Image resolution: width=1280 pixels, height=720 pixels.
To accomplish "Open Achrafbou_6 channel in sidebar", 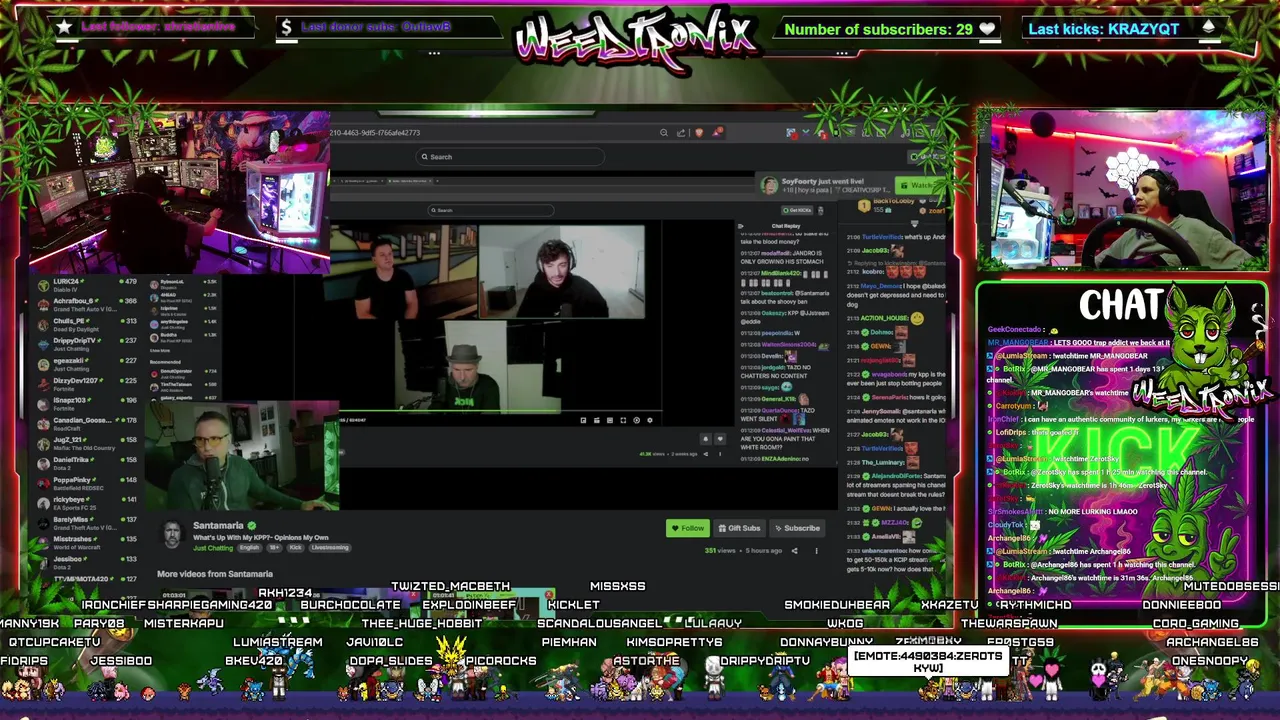I will point(87,304).
